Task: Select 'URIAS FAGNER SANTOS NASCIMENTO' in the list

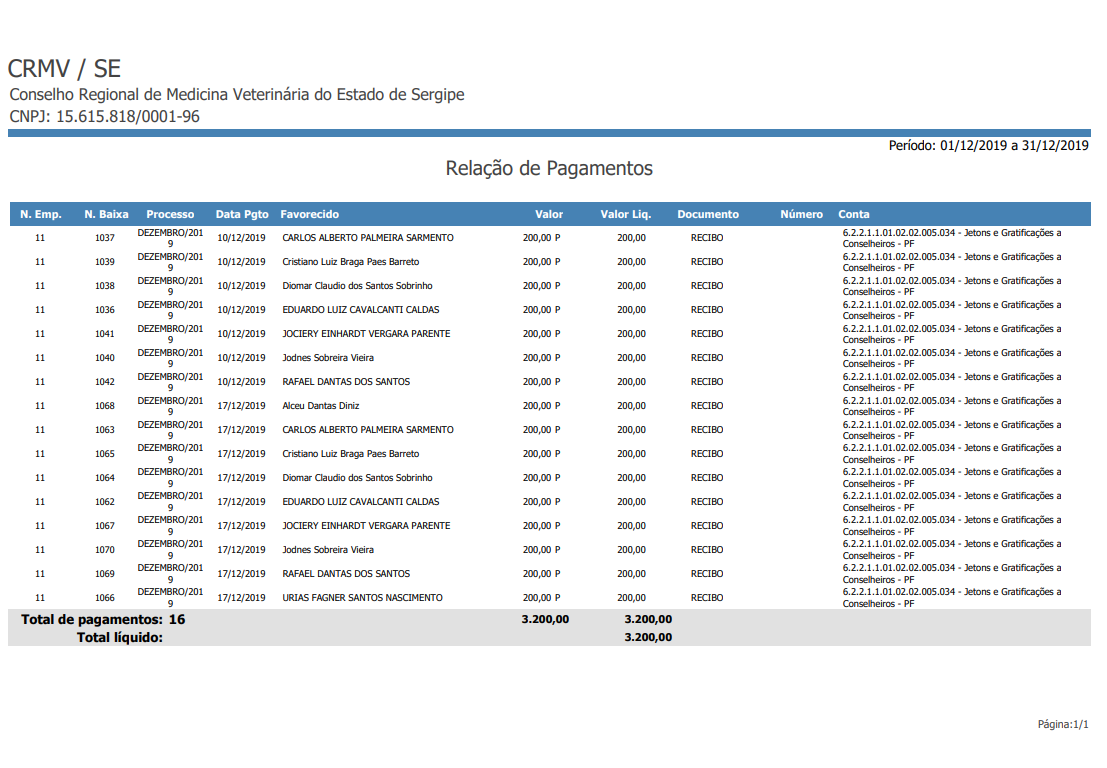Action: 362,598
